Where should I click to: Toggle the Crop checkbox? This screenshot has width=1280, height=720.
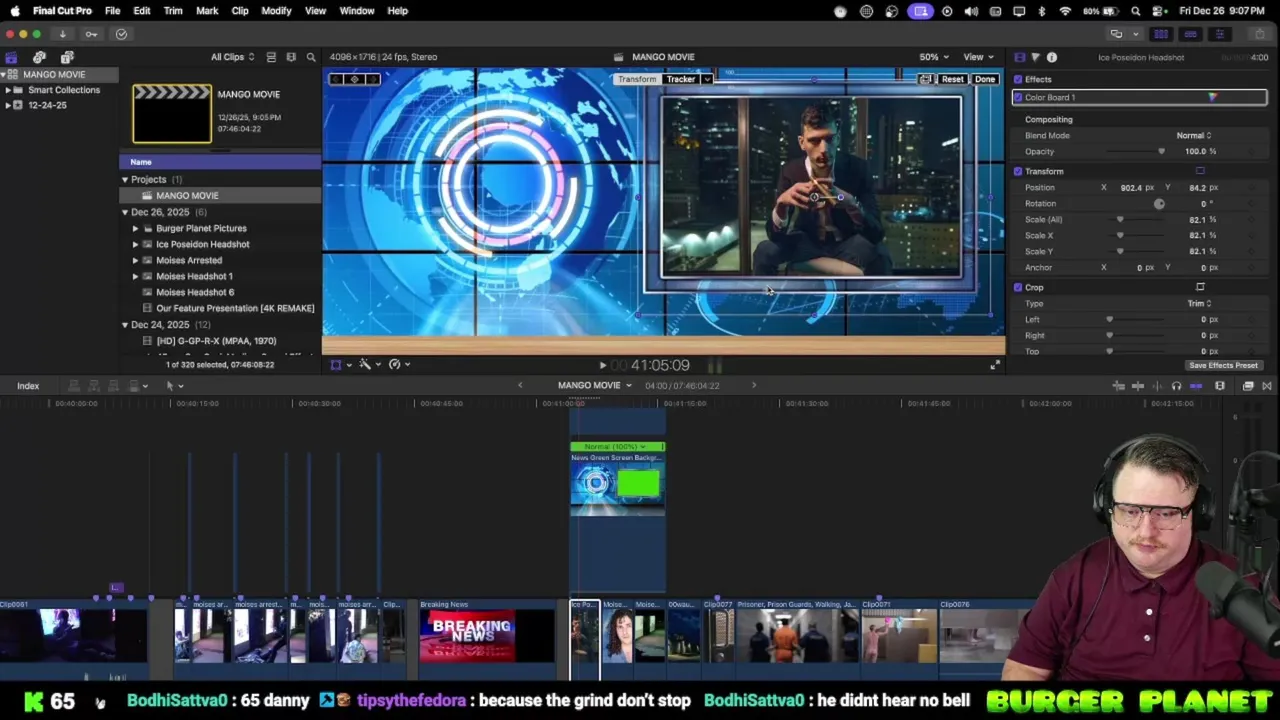tap(1018, 287)
